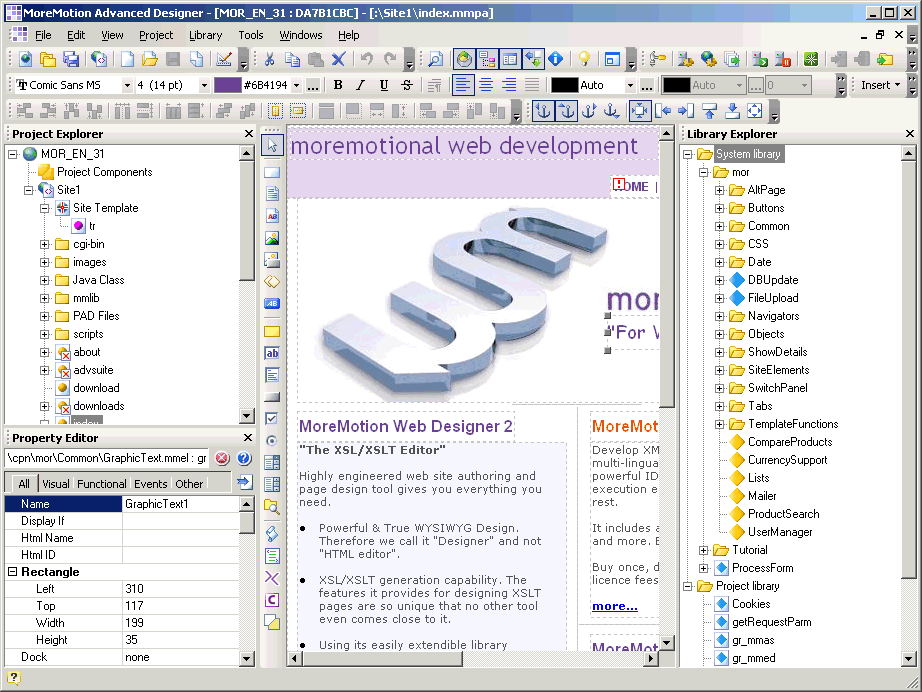Click the key icon in the top toolbar
The height and width of the screenshot is (692, 922).
point(657,59)
